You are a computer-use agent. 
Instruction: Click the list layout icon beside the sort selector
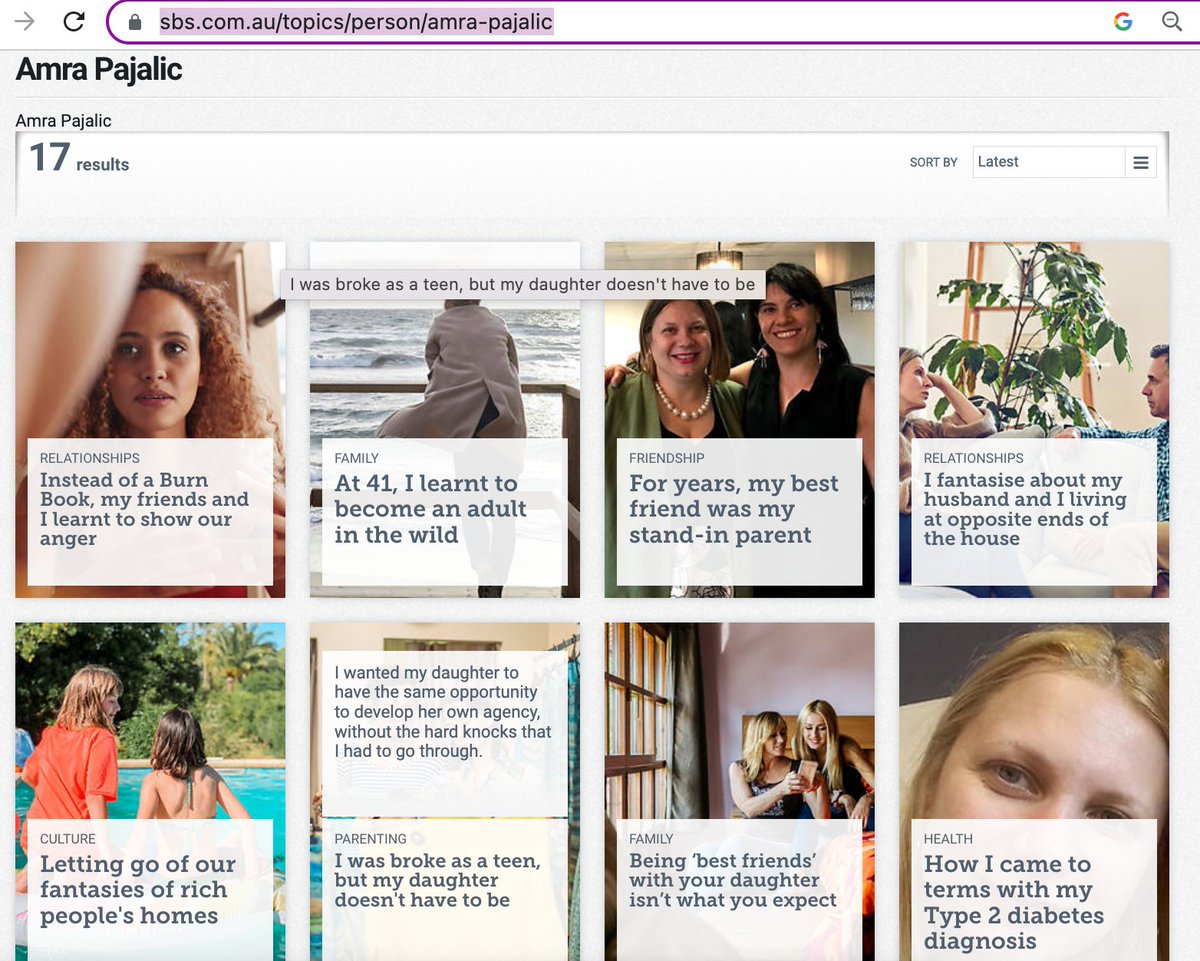tap(1141, 161)
